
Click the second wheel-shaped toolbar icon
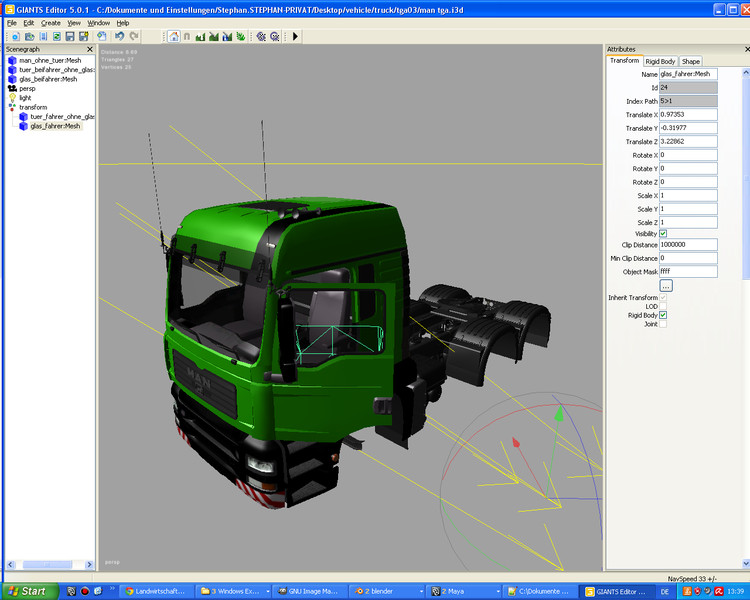(x=275, y=36)
